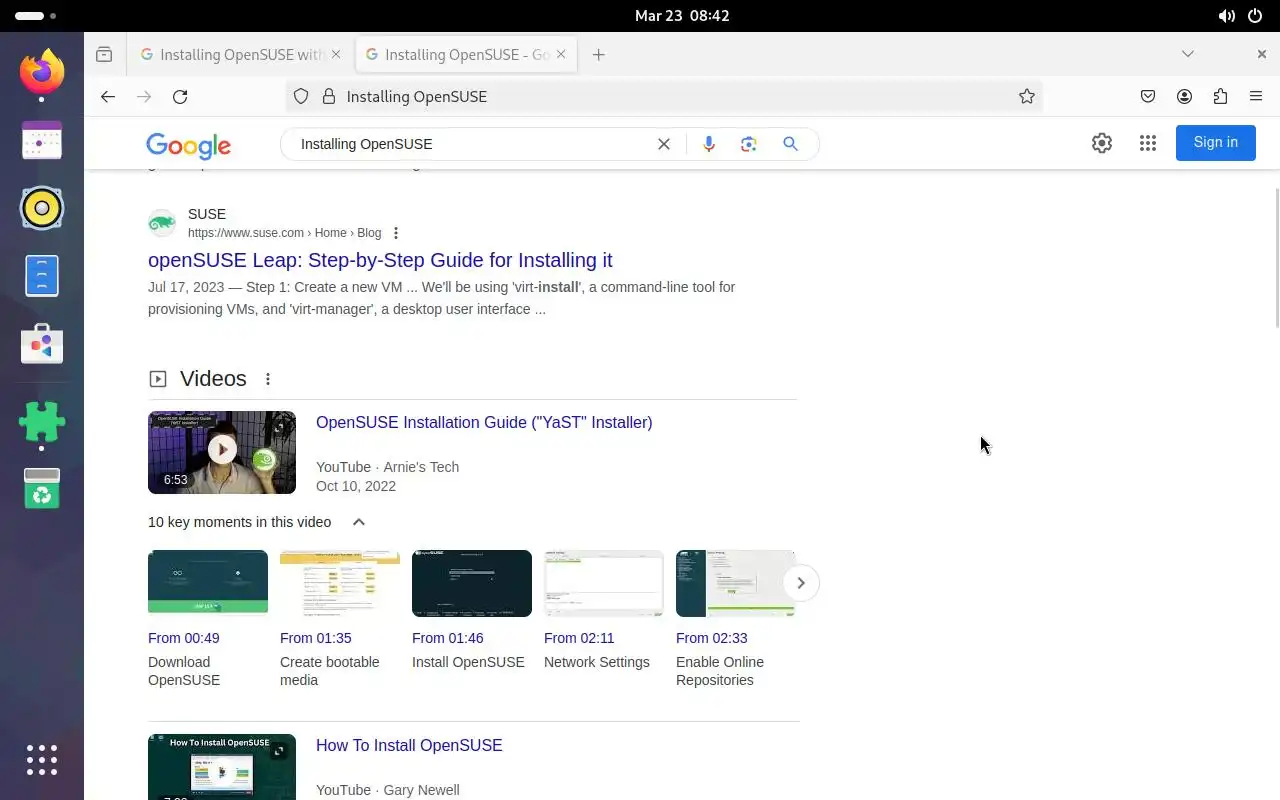The image size is (1280, 800).
Task: Start a voice search with microphone
Action: click(x=708, y=144)
